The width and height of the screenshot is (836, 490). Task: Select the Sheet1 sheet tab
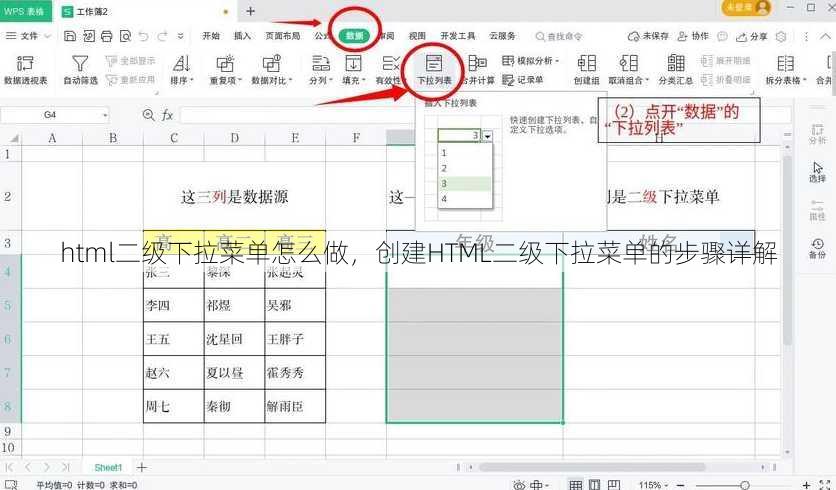(x=108, y=468)
